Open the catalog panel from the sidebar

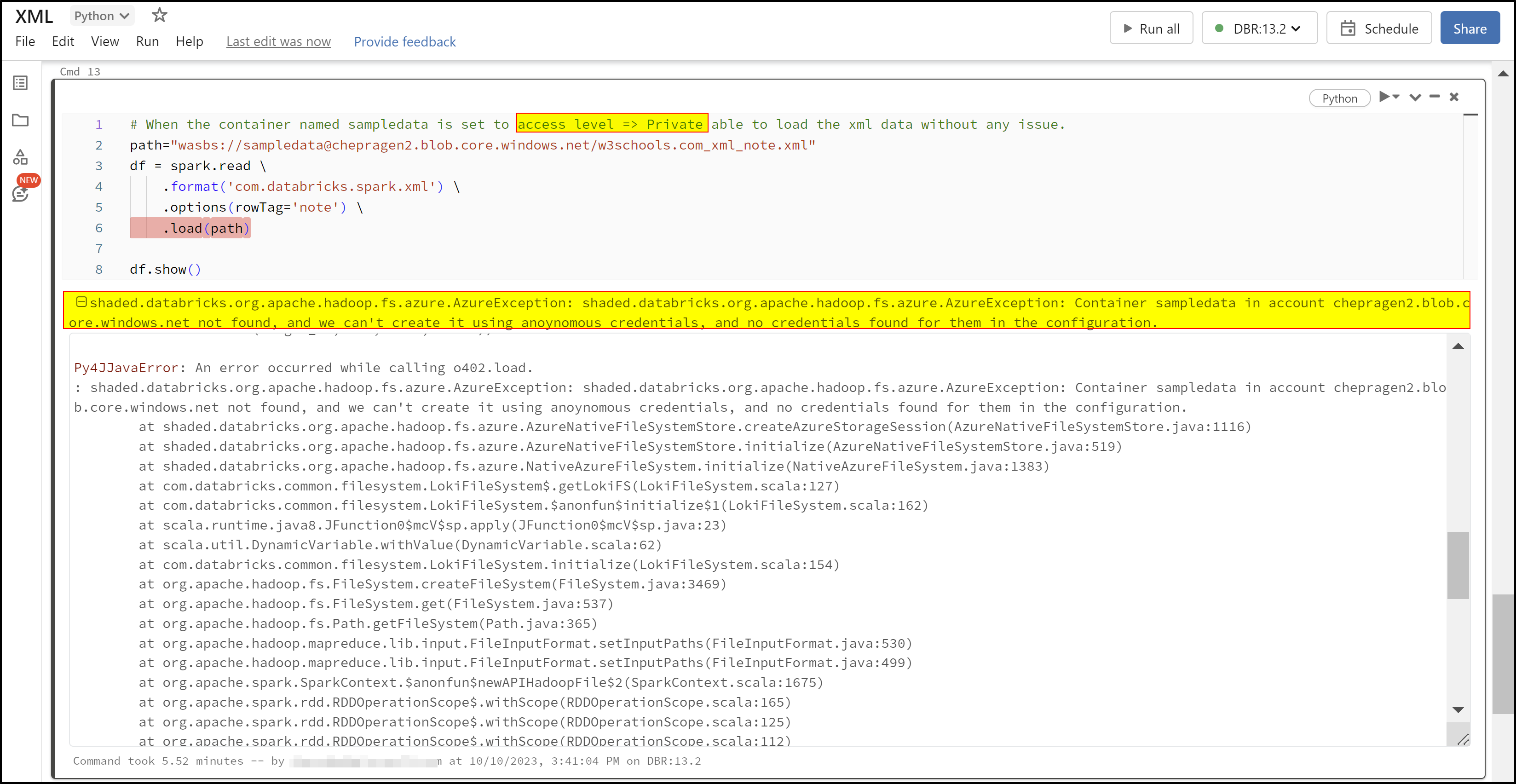[20, 156]
